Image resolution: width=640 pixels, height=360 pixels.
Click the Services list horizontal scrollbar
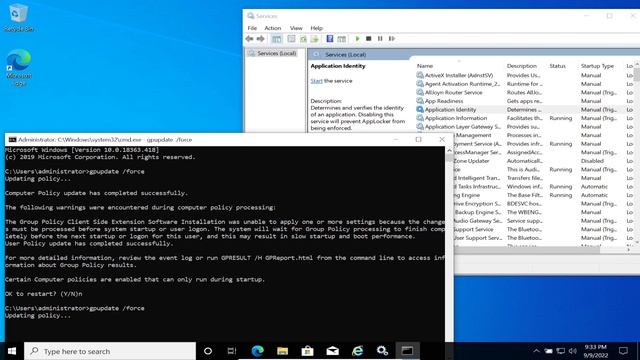(x=527, y=249)
